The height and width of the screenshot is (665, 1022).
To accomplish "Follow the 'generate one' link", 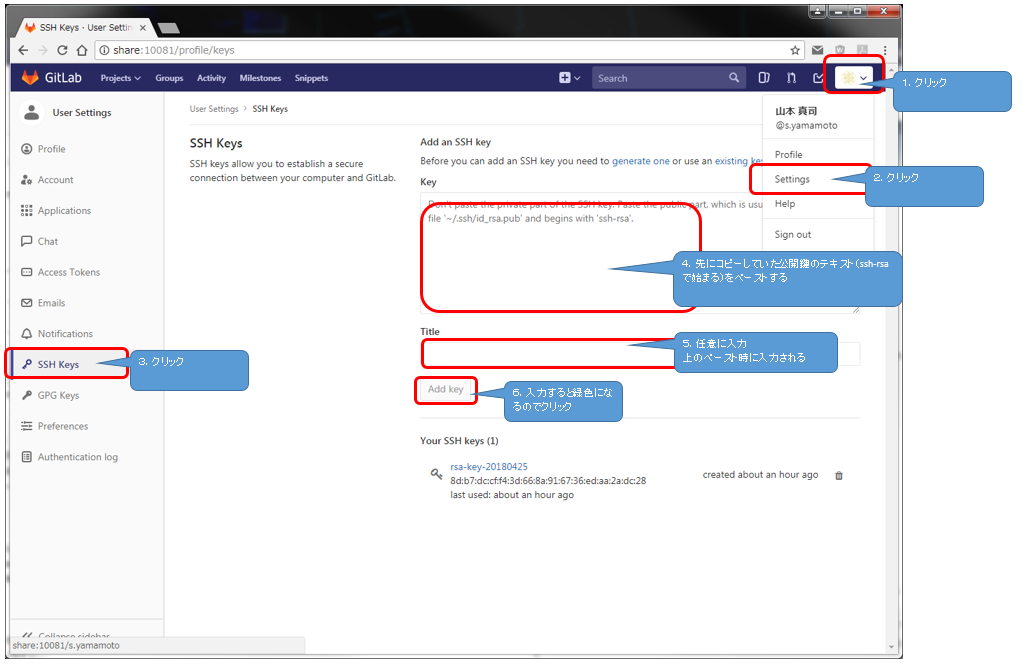I will pos(640,161).
